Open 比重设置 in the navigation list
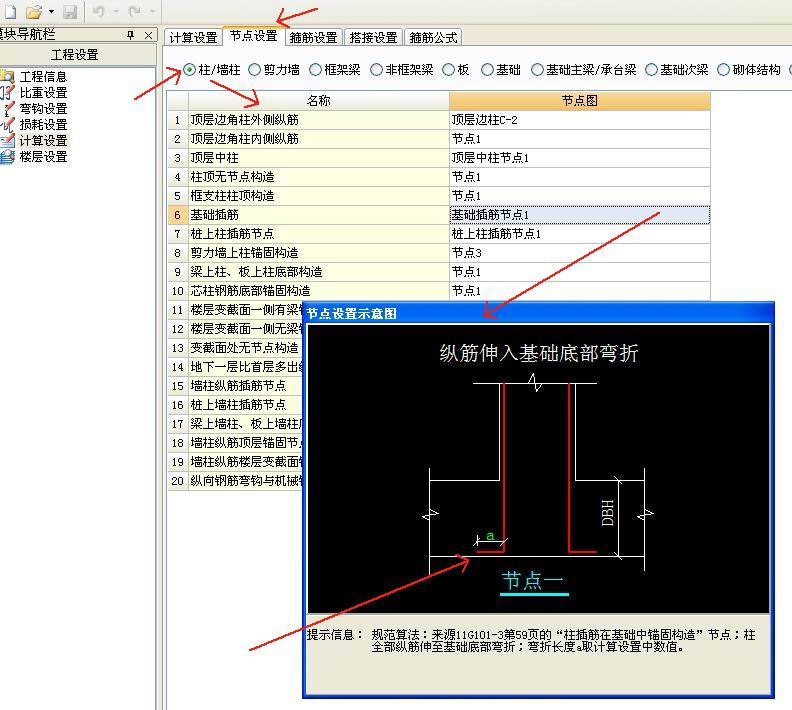 [43, 92]
